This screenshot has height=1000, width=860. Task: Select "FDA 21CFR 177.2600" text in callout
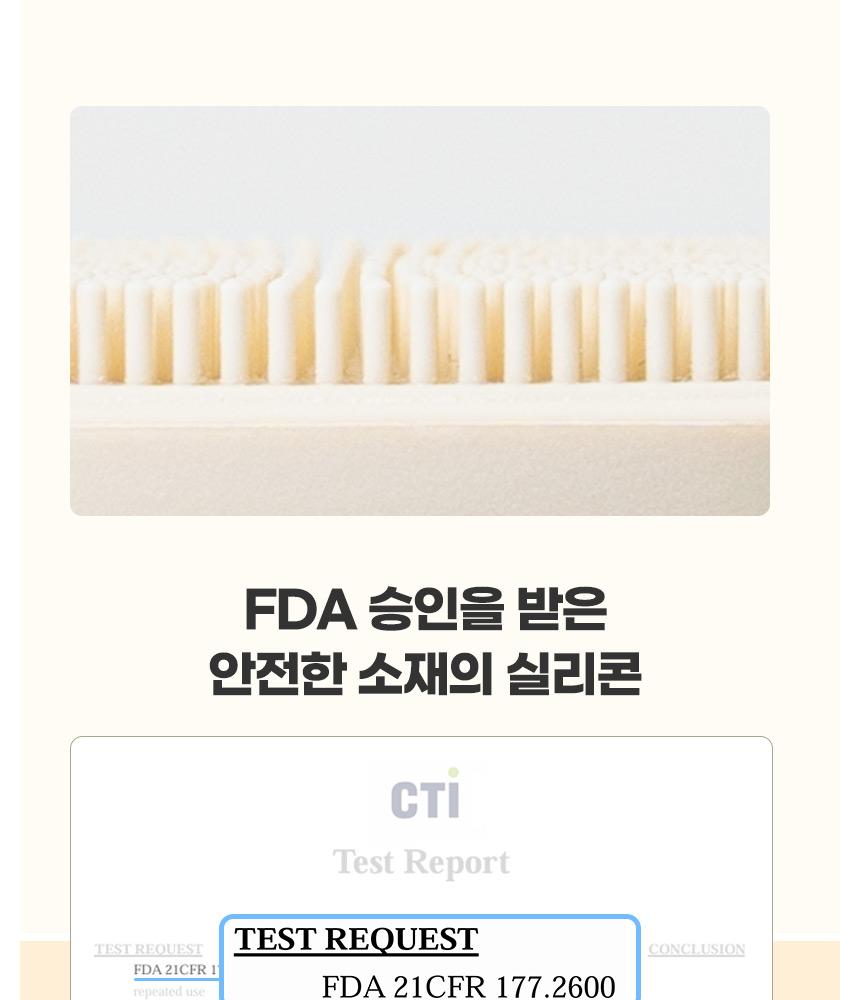pos(468,986)
